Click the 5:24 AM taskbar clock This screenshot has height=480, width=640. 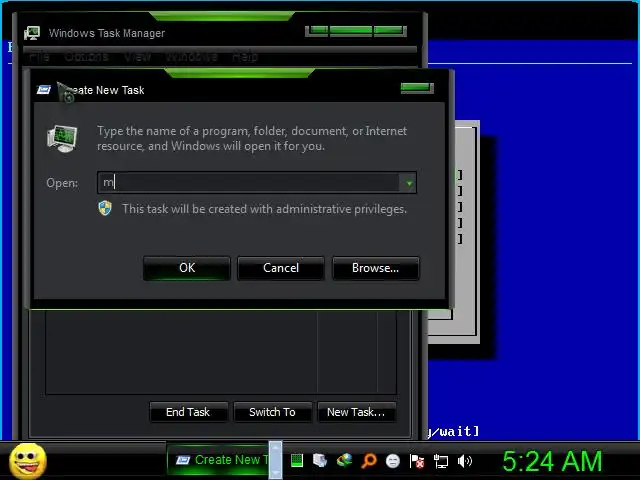pos(552,461)
